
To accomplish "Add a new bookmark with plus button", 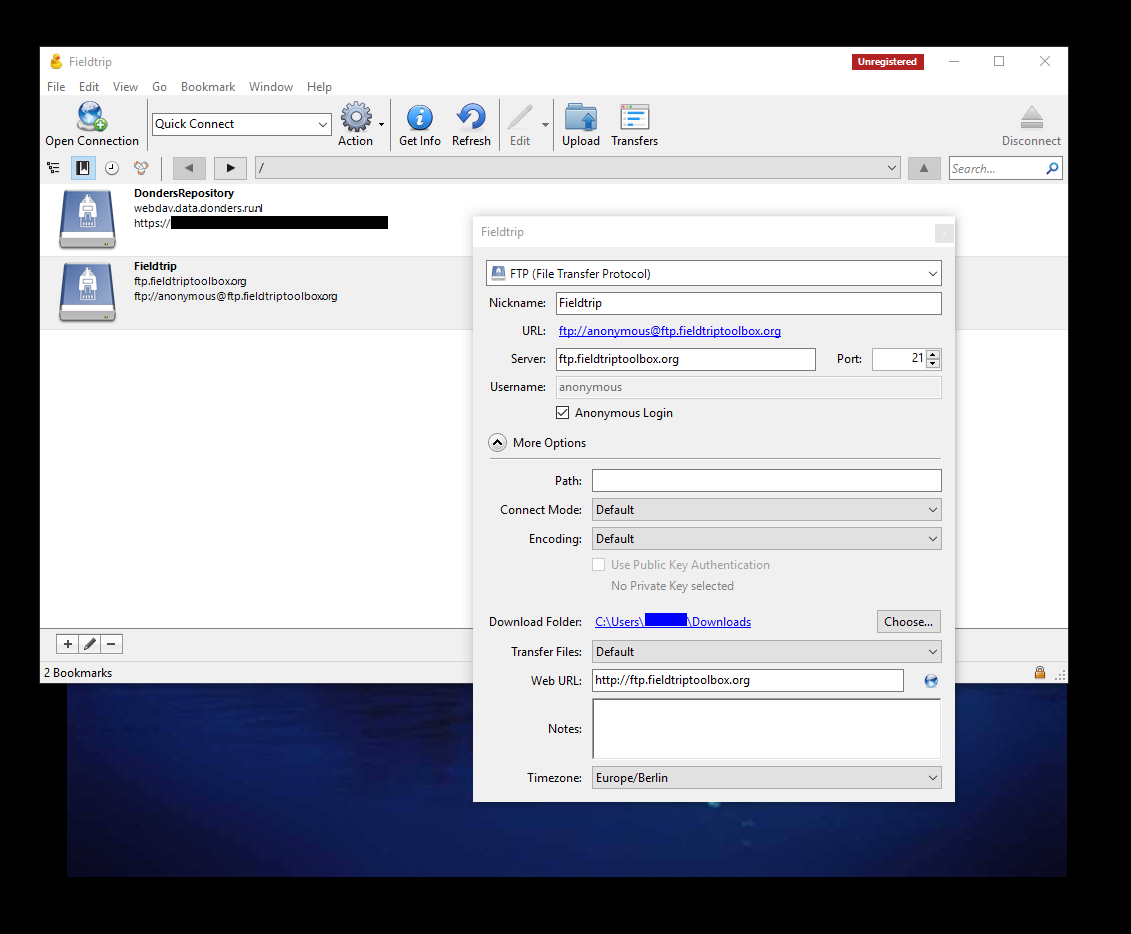I will click(68, 644).
